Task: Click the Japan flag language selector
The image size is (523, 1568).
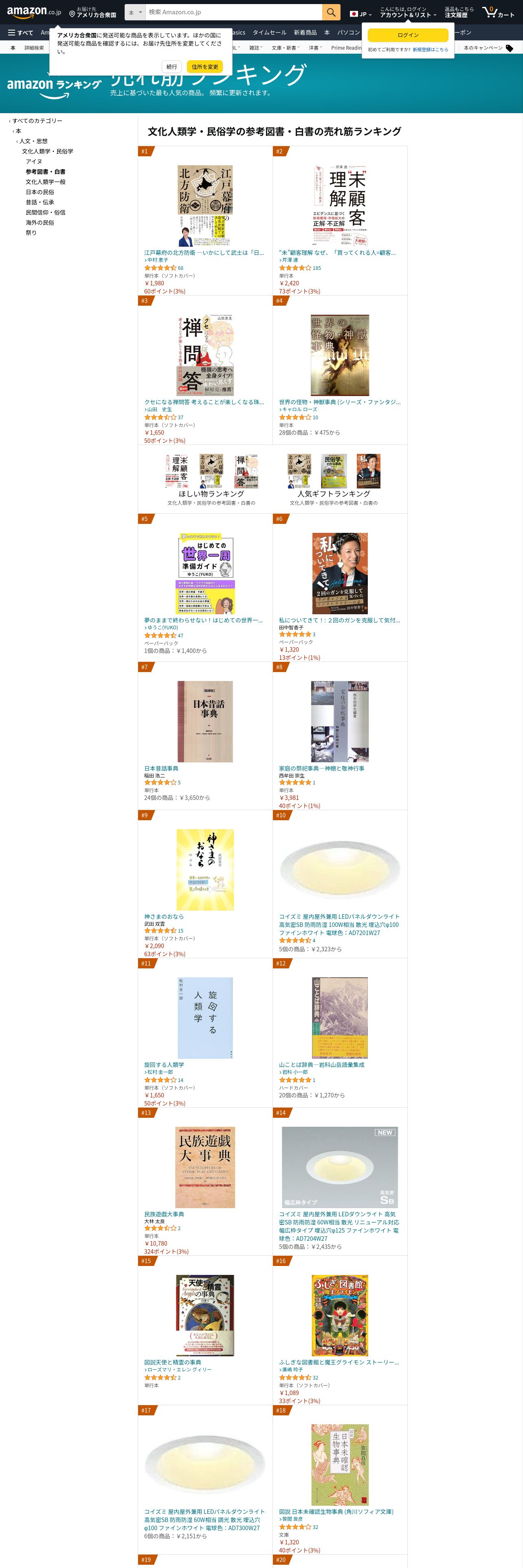Action: [360, 13]
